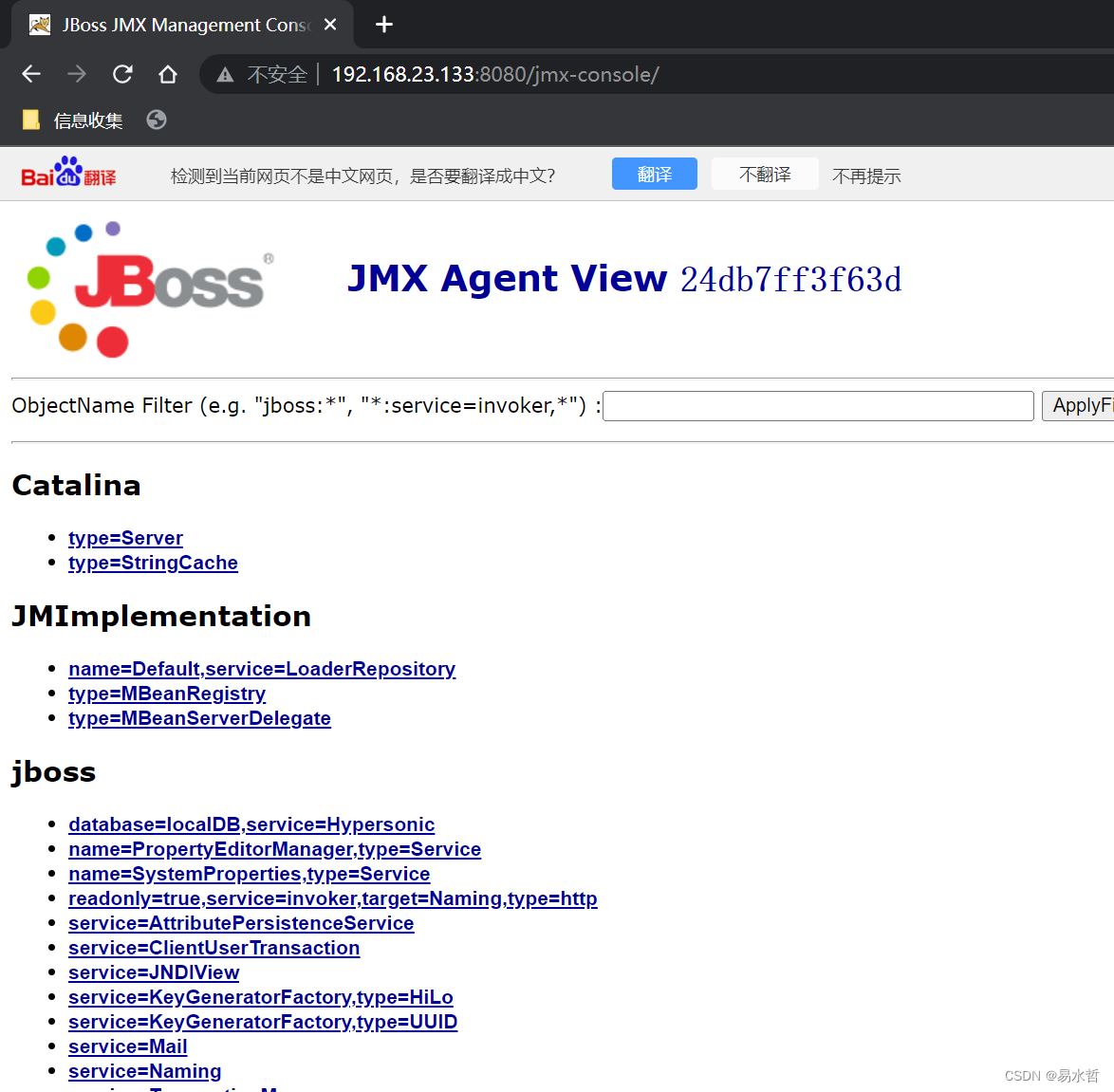Click the Catalina section heading

point(77,485)
